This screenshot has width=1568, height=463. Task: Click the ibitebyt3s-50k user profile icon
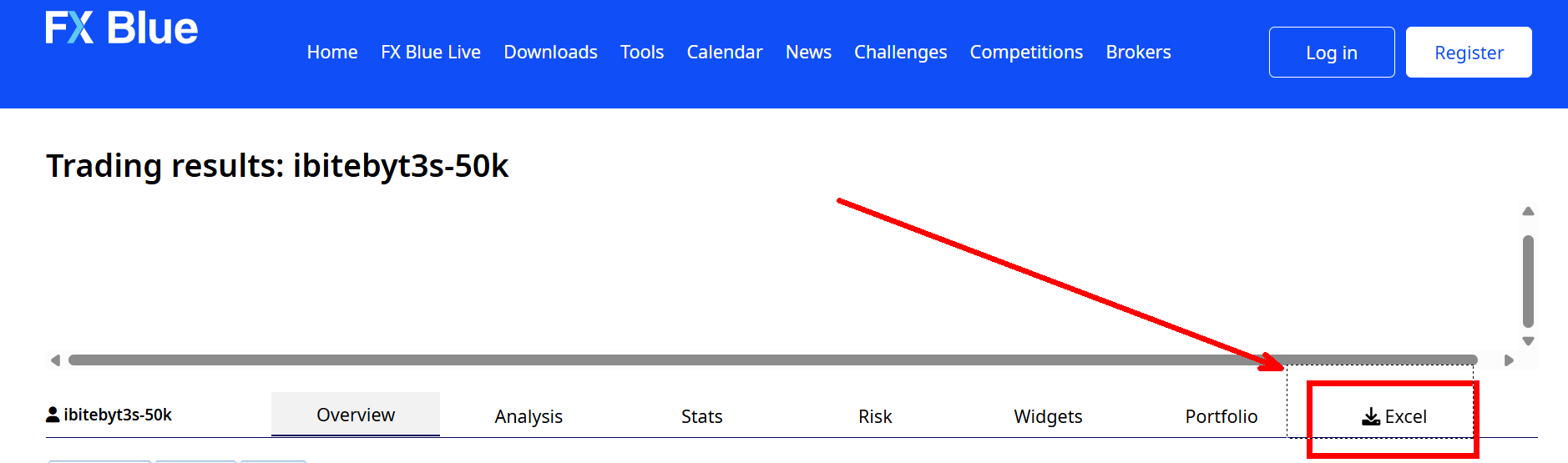point(53,415)
